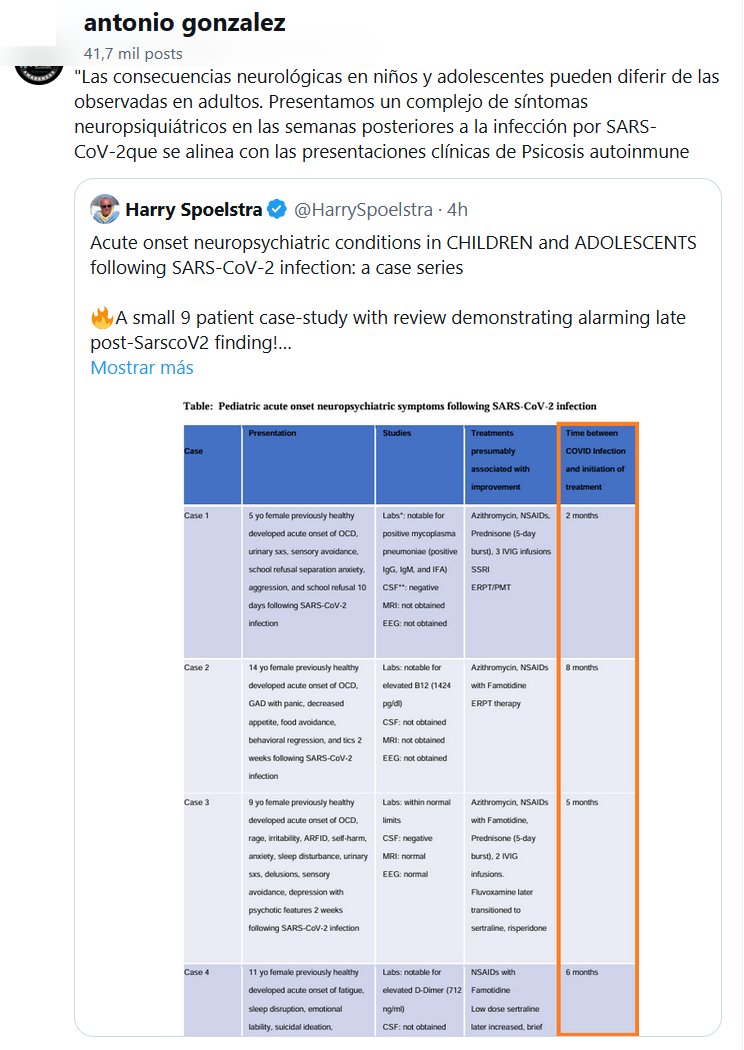Open the 4h timestamp of quoted post

click(x=455, y=210)
